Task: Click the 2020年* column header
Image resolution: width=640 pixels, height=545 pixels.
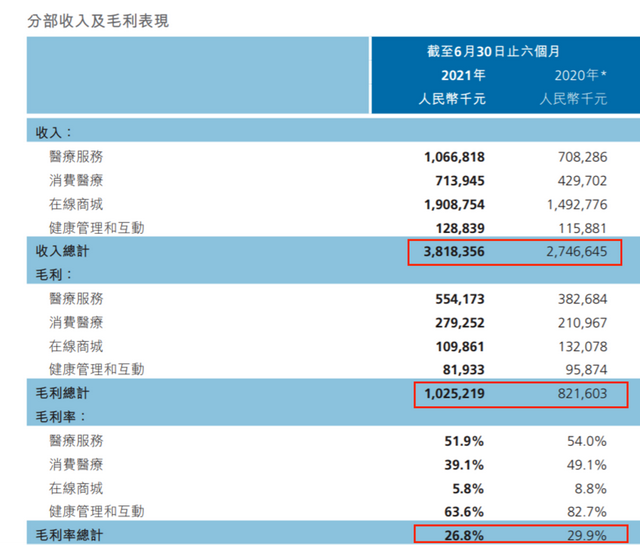Action: click(x=580, y=75)
